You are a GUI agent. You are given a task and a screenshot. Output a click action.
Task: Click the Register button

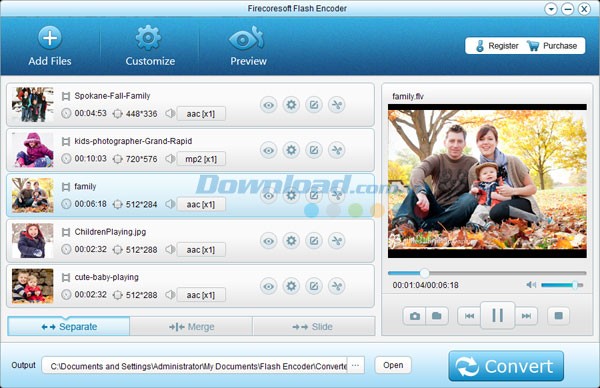click(x=497, y=46)
